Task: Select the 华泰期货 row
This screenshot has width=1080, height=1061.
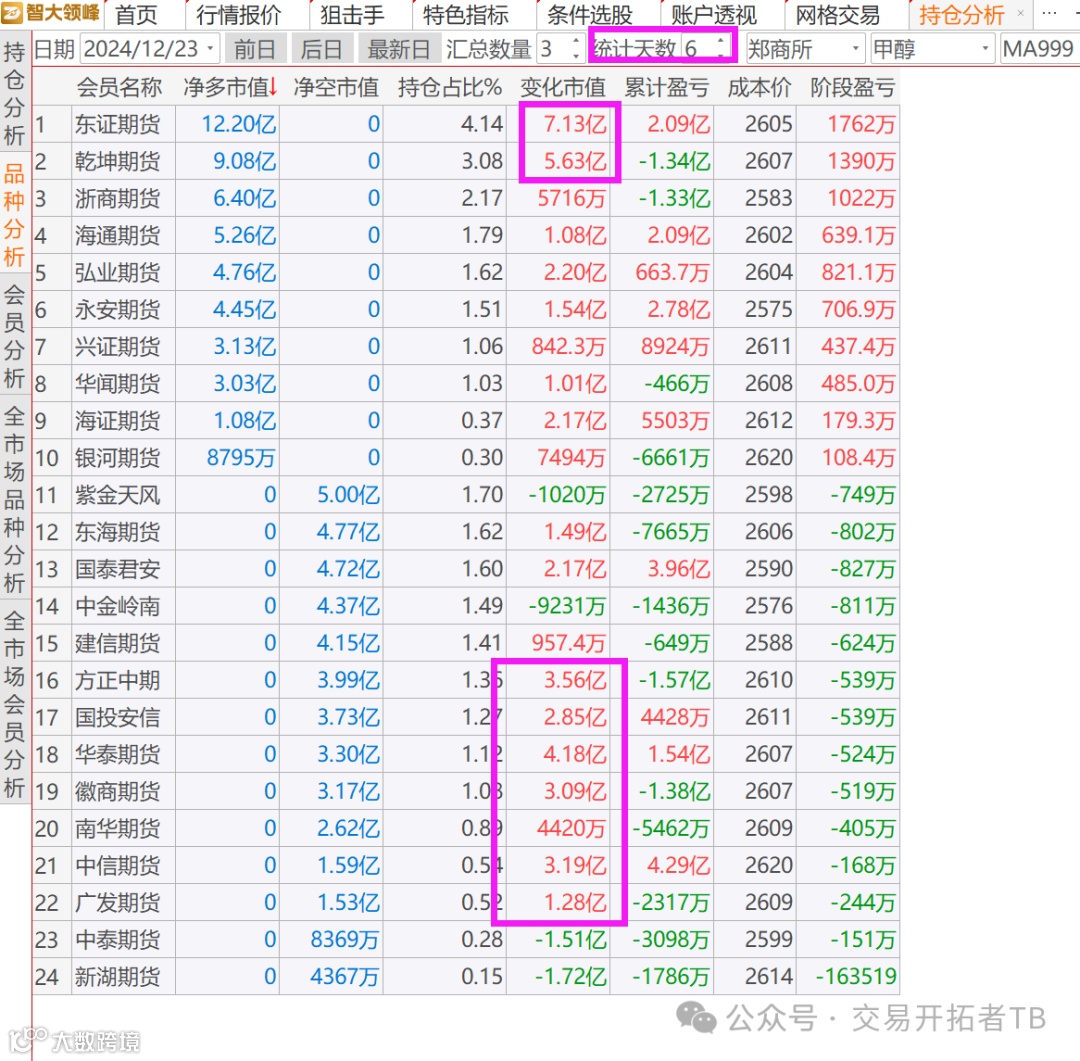Action: point(466,754)
